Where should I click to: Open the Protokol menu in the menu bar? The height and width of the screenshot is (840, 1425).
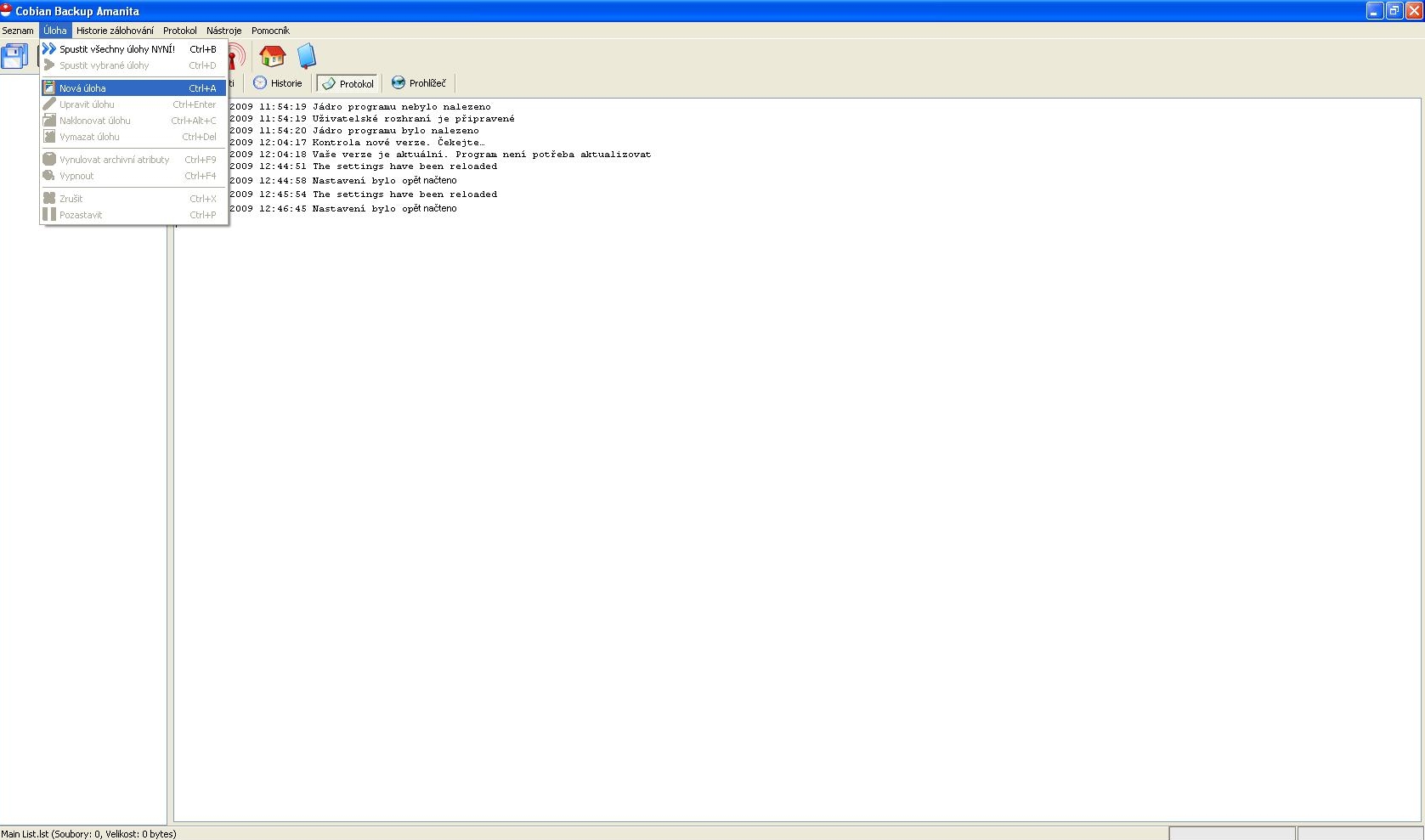180,31
